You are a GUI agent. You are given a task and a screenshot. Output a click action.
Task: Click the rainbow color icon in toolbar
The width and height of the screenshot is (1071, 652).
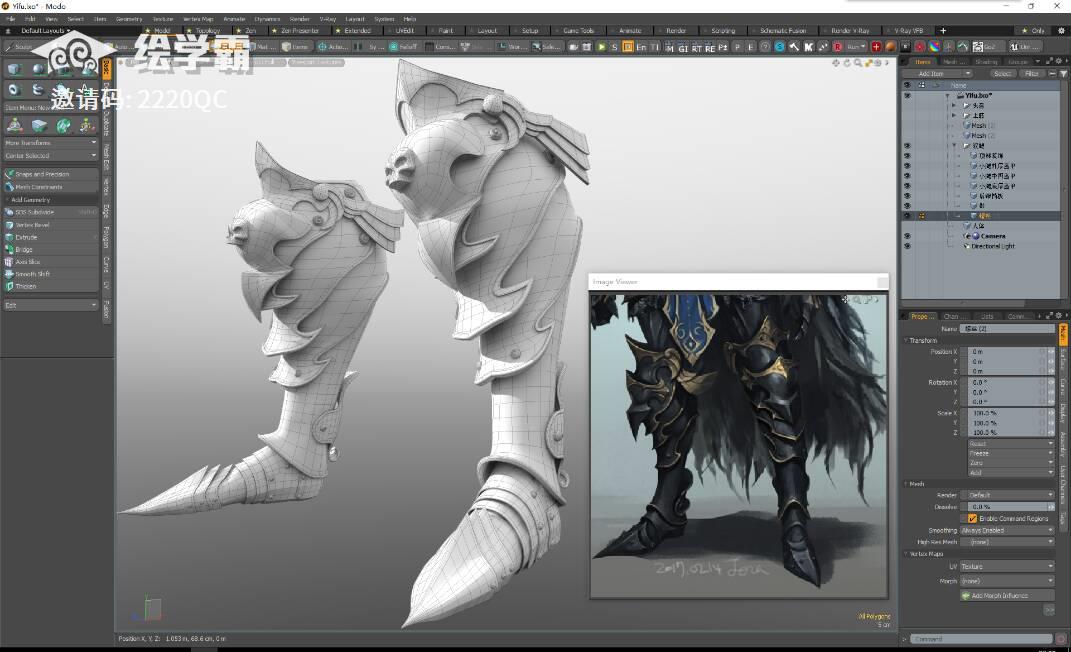934,47
